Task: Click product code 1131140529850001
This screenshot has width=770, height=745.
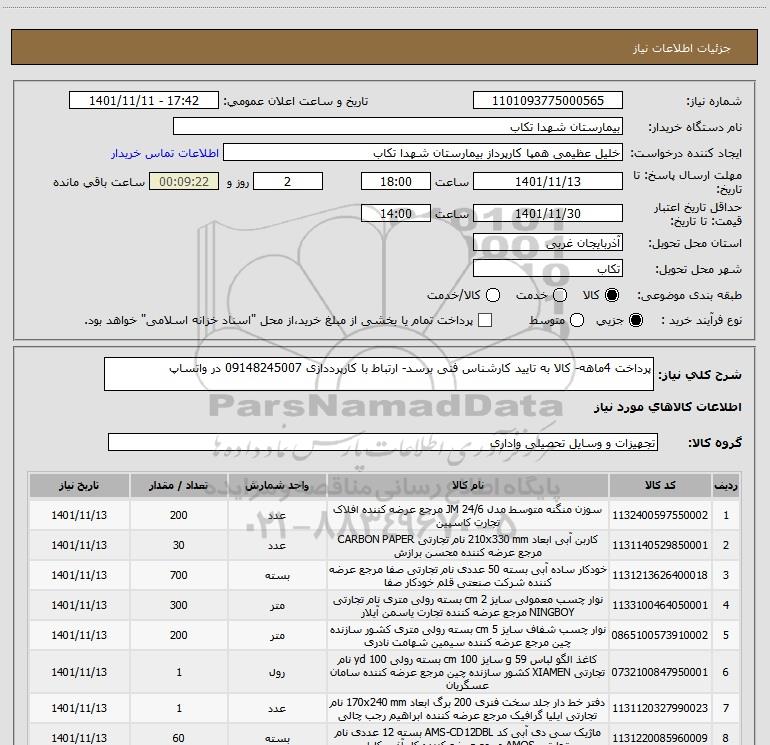Action: 660,545
